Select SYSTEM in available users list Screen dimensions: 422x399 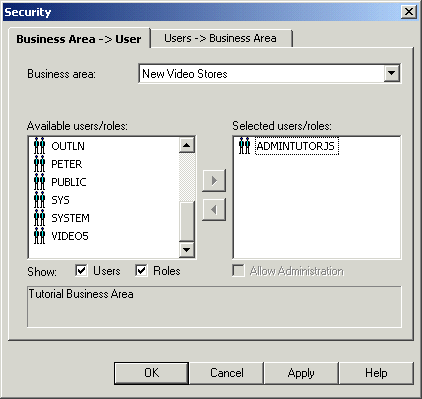point(70,218)
